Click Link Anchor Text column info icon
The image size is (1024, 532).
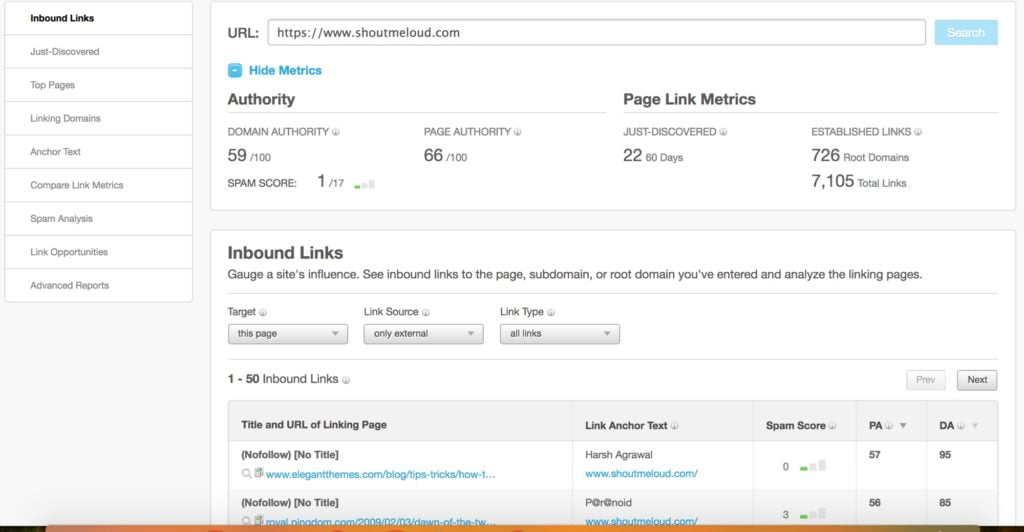coord(674,426)
